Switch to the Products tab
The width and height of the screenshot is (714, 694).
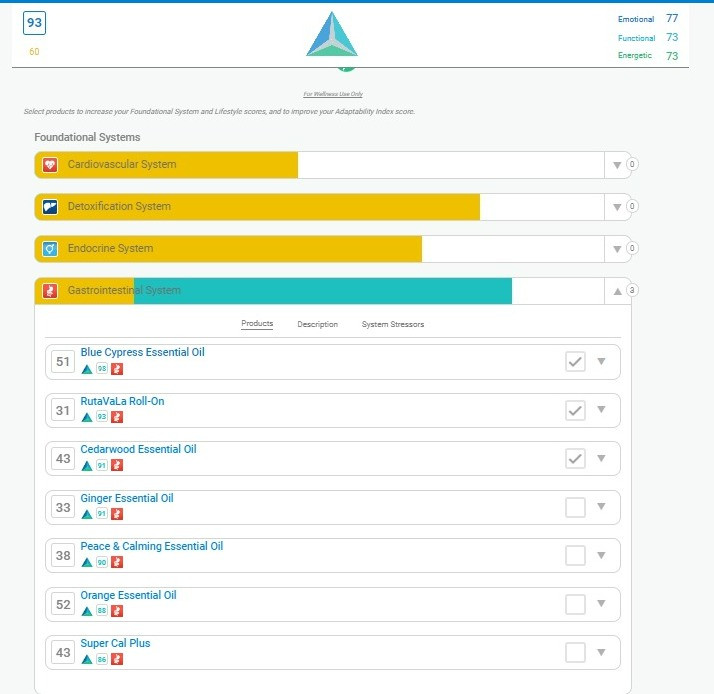(257, 323)
